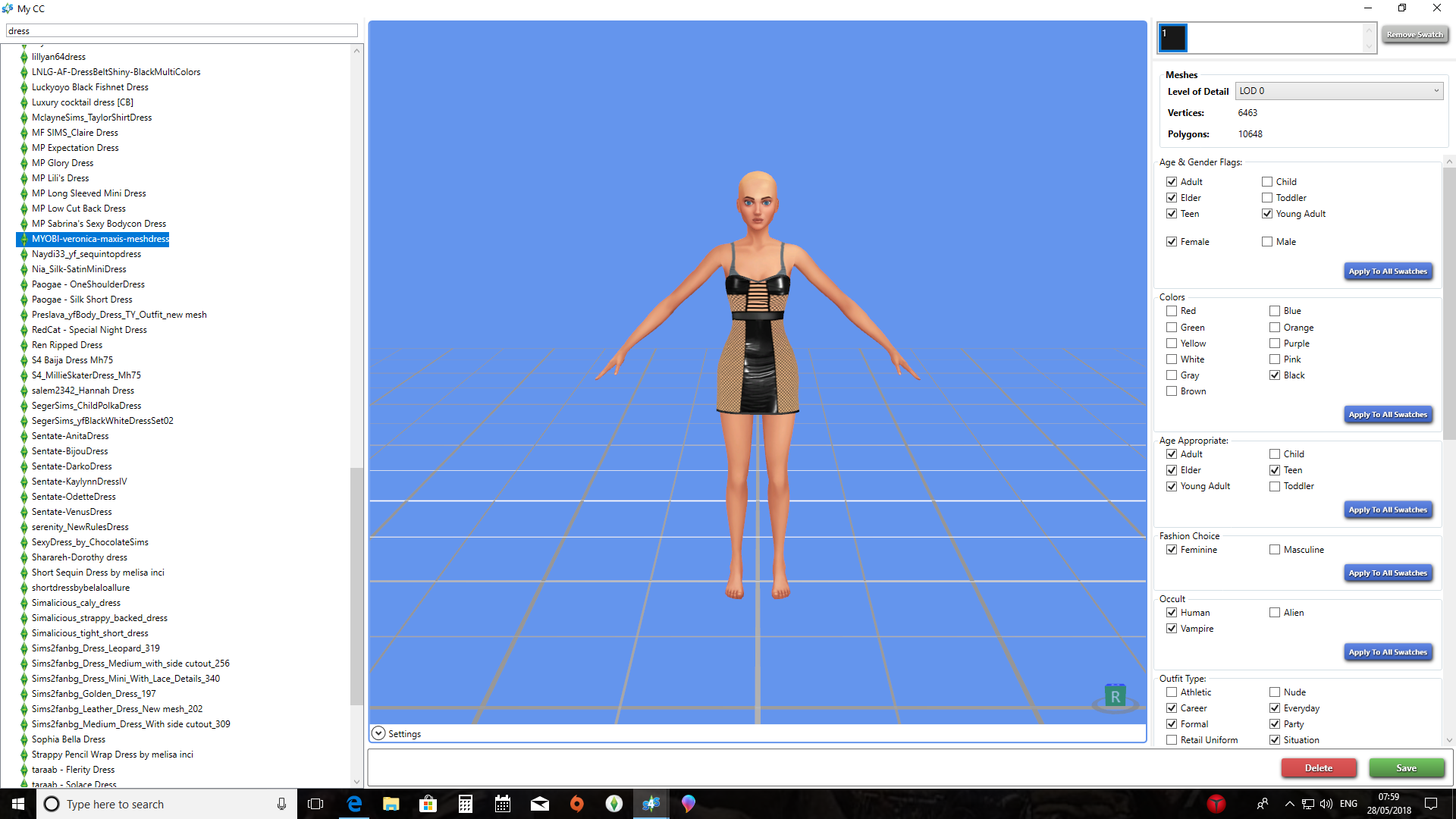Image resolution: width=1456 pixels, height=819 pixels.
Task: Click the dress search filter field
Action: pos(182,31)
